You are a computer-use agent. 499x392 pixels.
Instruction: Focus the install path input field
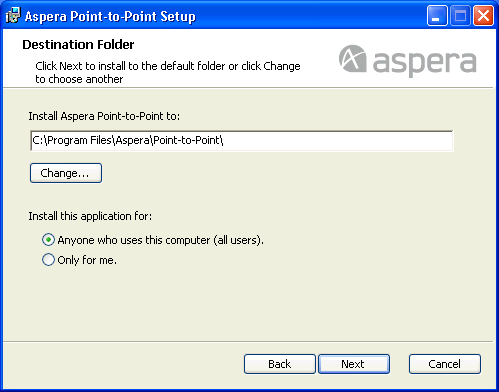(242, 141)
